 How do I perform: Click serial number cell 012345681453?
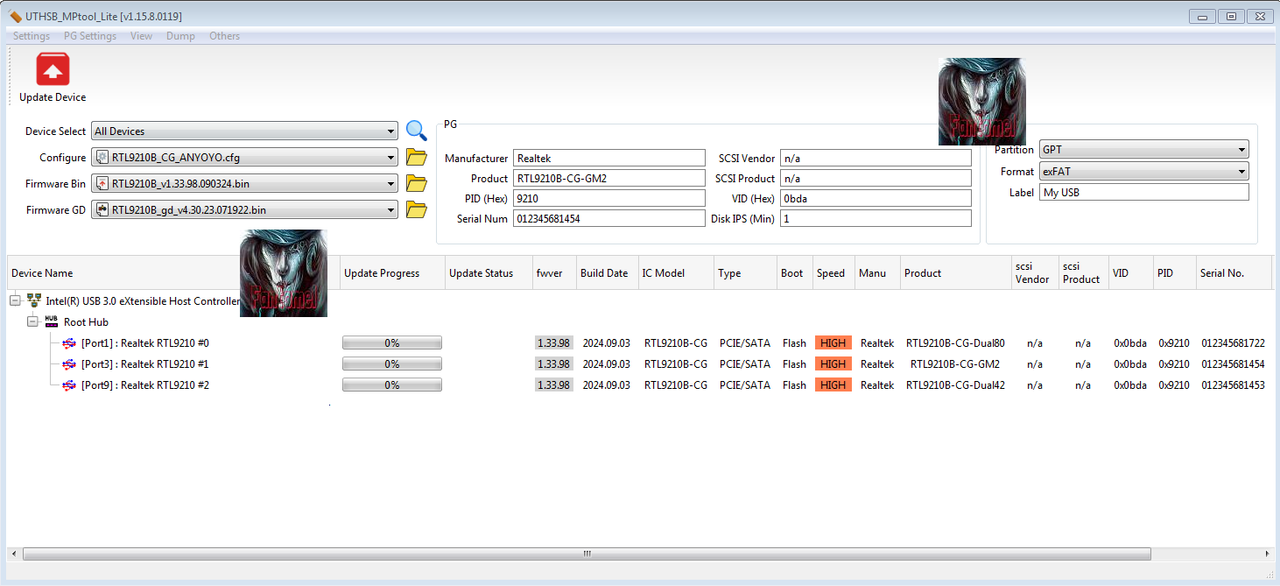[x=1233, y=385]
